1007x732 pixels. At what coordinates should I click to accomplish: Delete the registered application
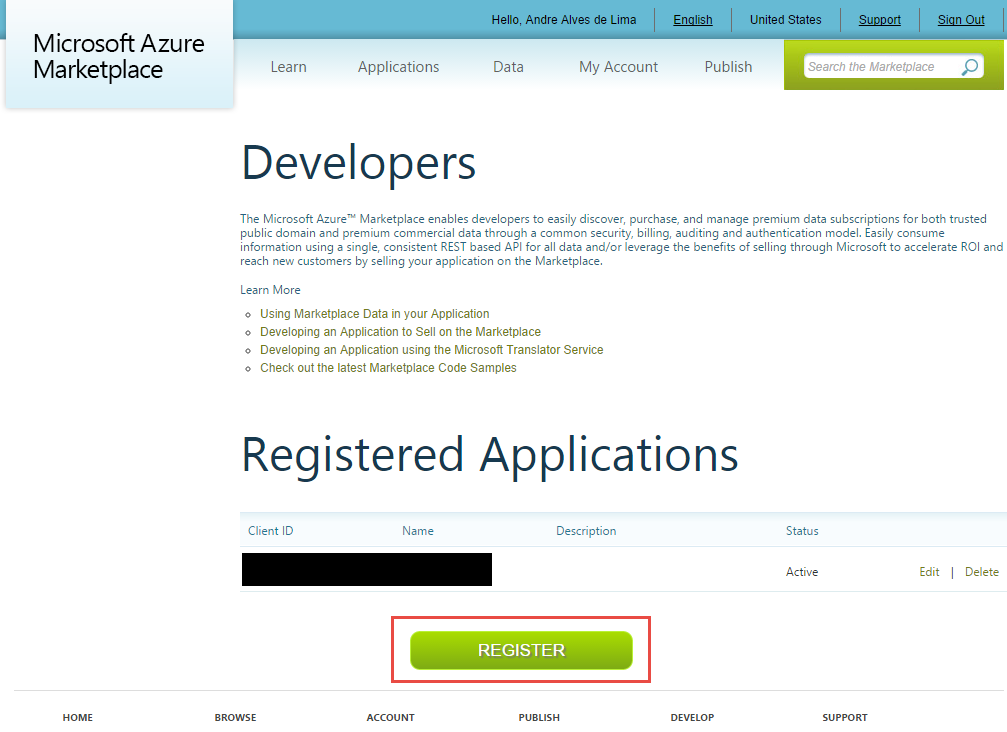[981, 572]
